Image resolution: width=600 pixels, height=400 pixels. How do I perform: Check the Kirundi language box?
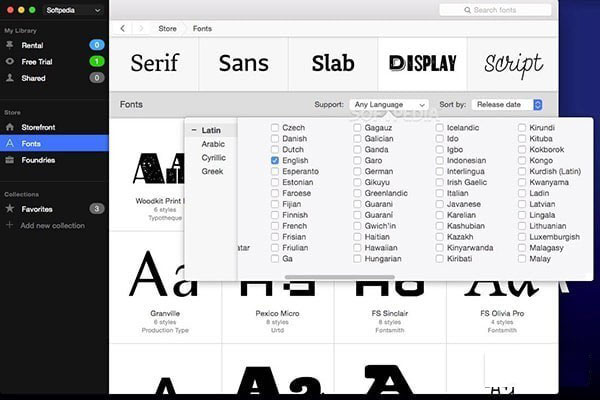tap(522, 127)
